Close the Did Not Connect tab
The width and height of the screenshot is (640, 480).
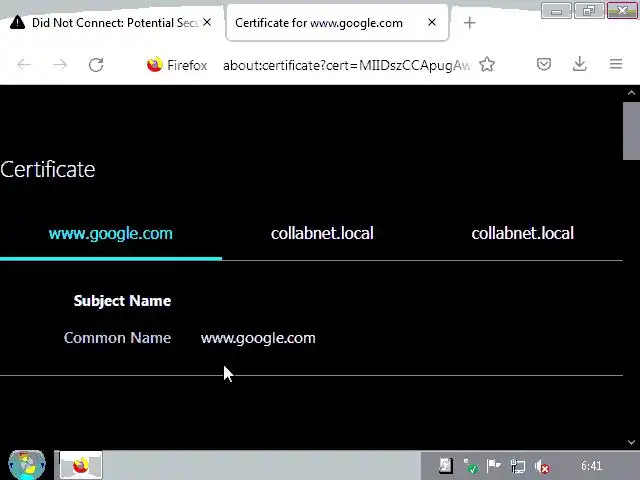(x=207, y=22)
